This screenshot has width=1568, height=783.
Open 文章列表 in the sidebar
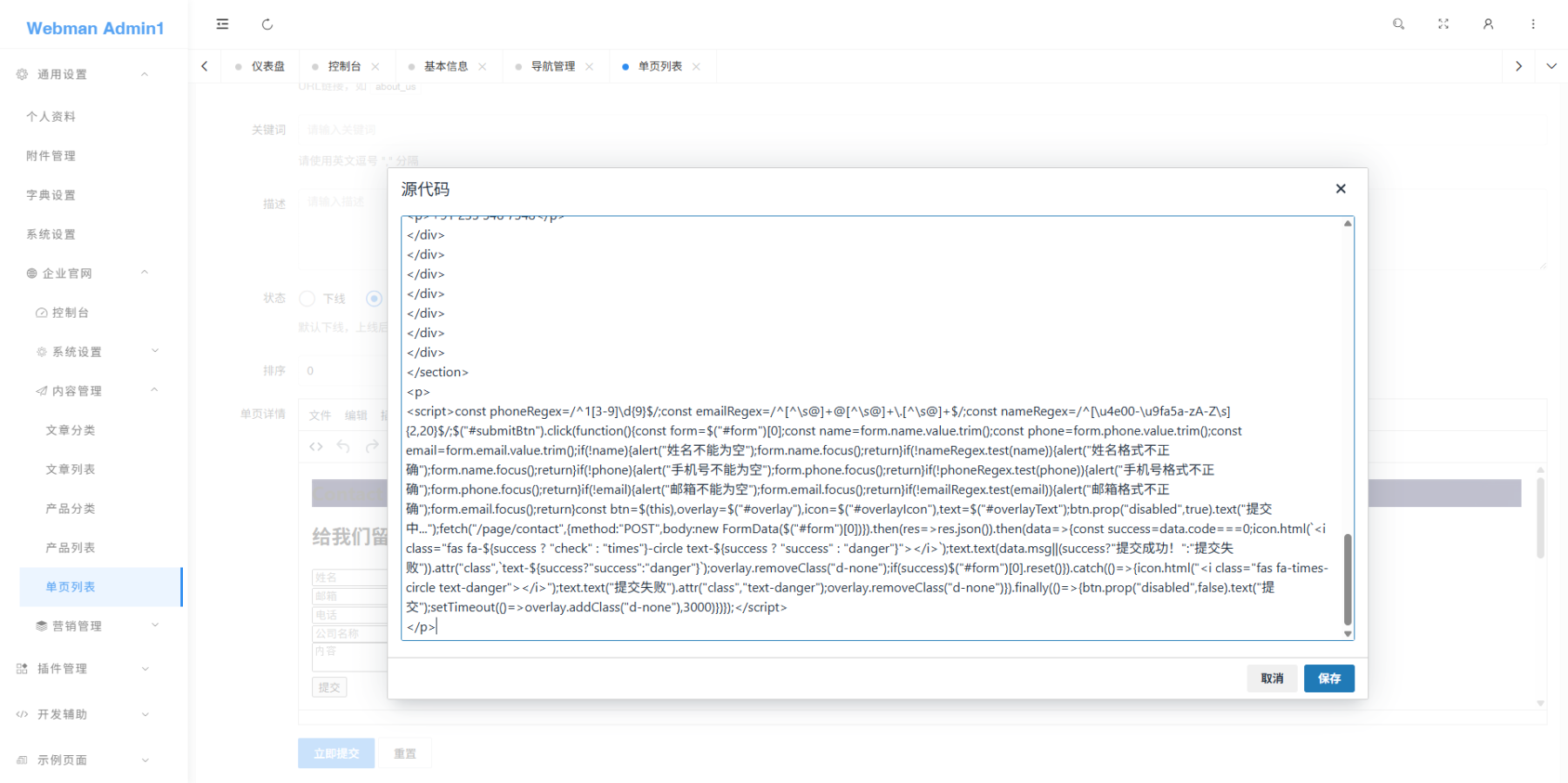(x=71, y=469)
